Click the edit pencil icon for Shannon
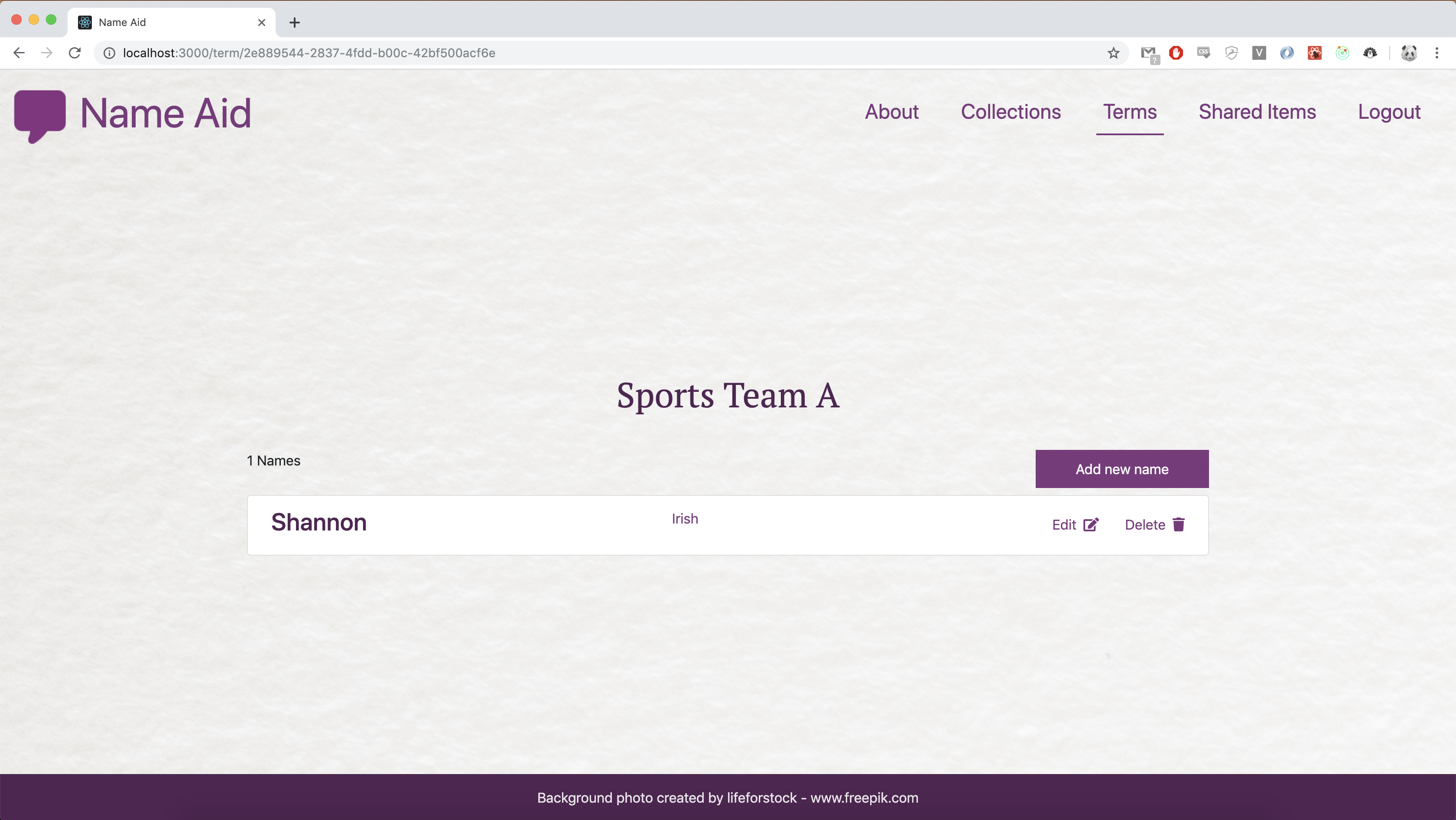 click(1091, 524)
